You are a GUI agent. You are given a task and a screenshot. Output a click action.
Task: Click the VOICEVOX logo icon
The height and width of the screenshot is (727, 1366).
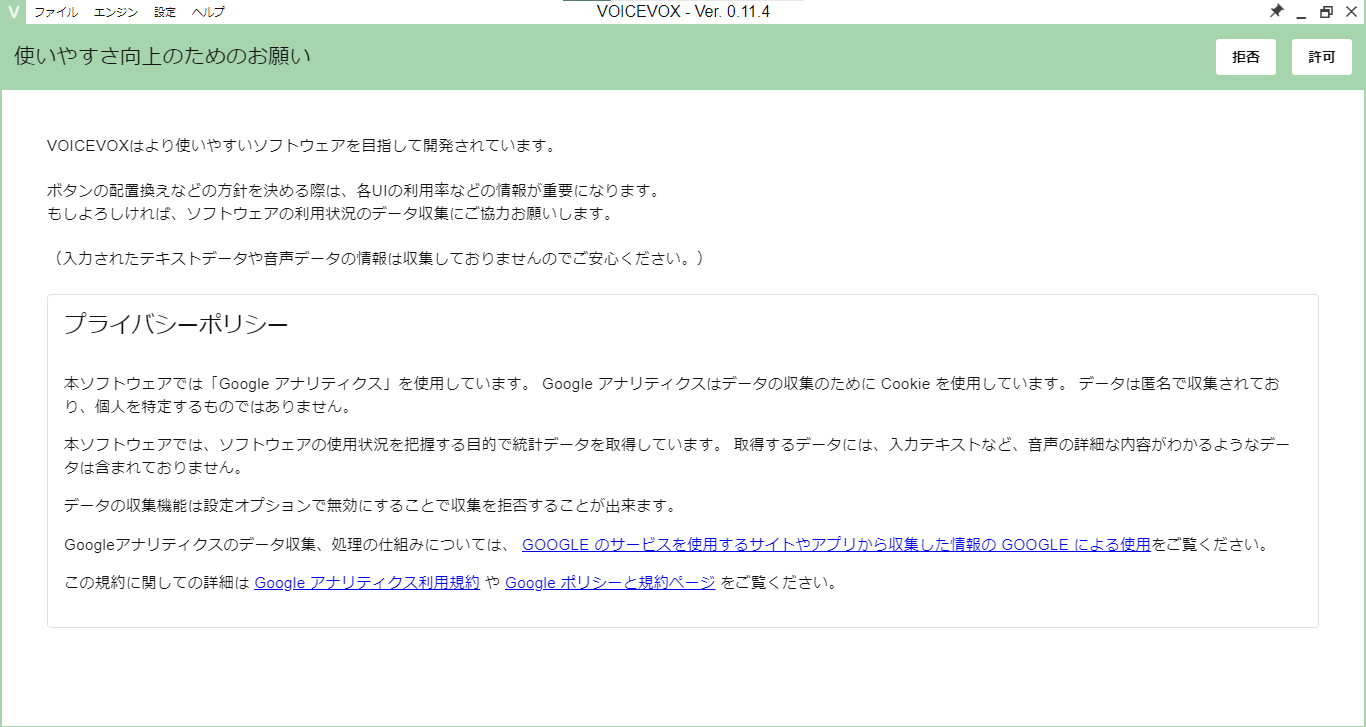tap(13, 12)
